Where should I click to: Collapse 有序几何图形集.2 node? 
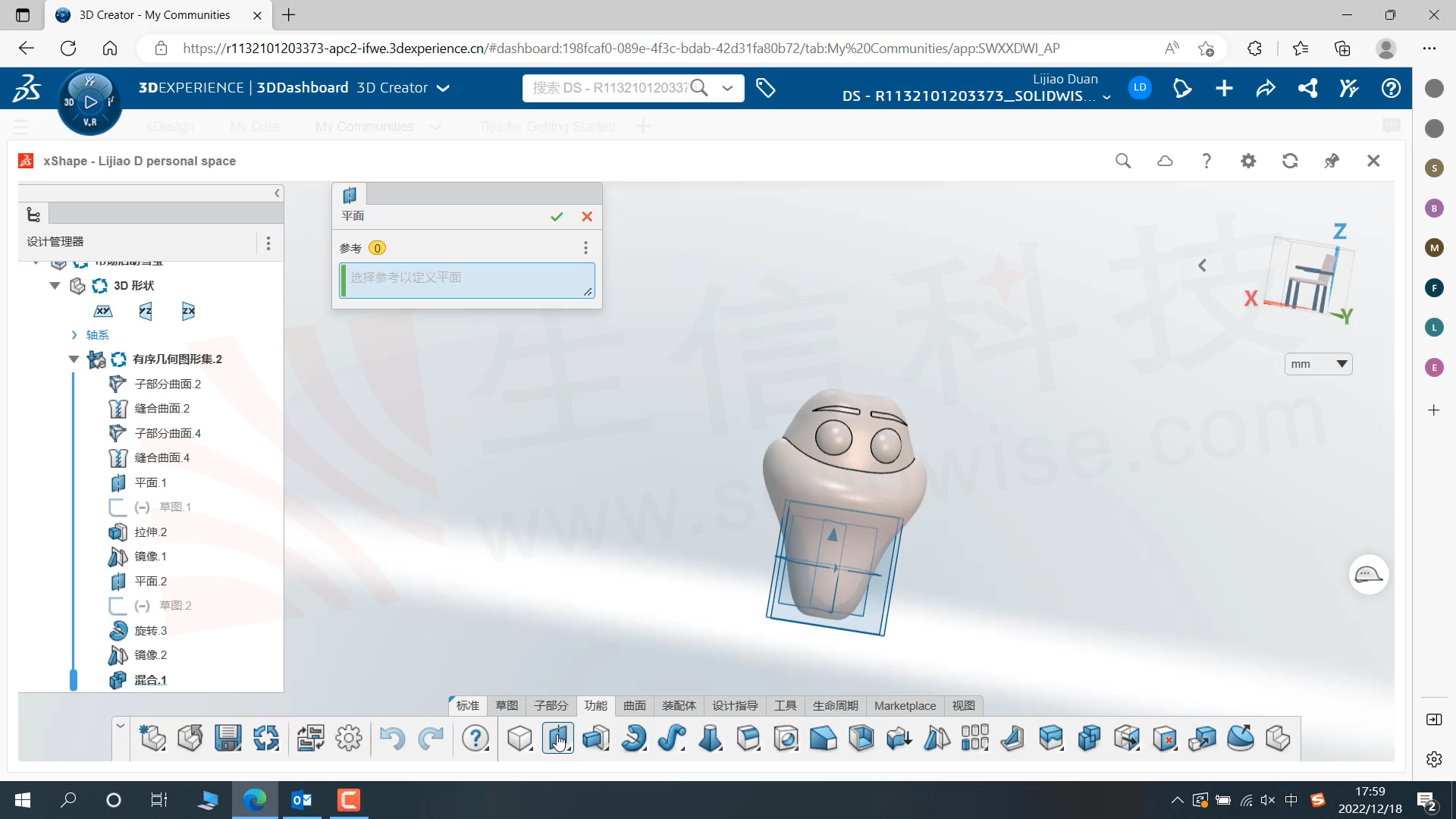(74, 359)
